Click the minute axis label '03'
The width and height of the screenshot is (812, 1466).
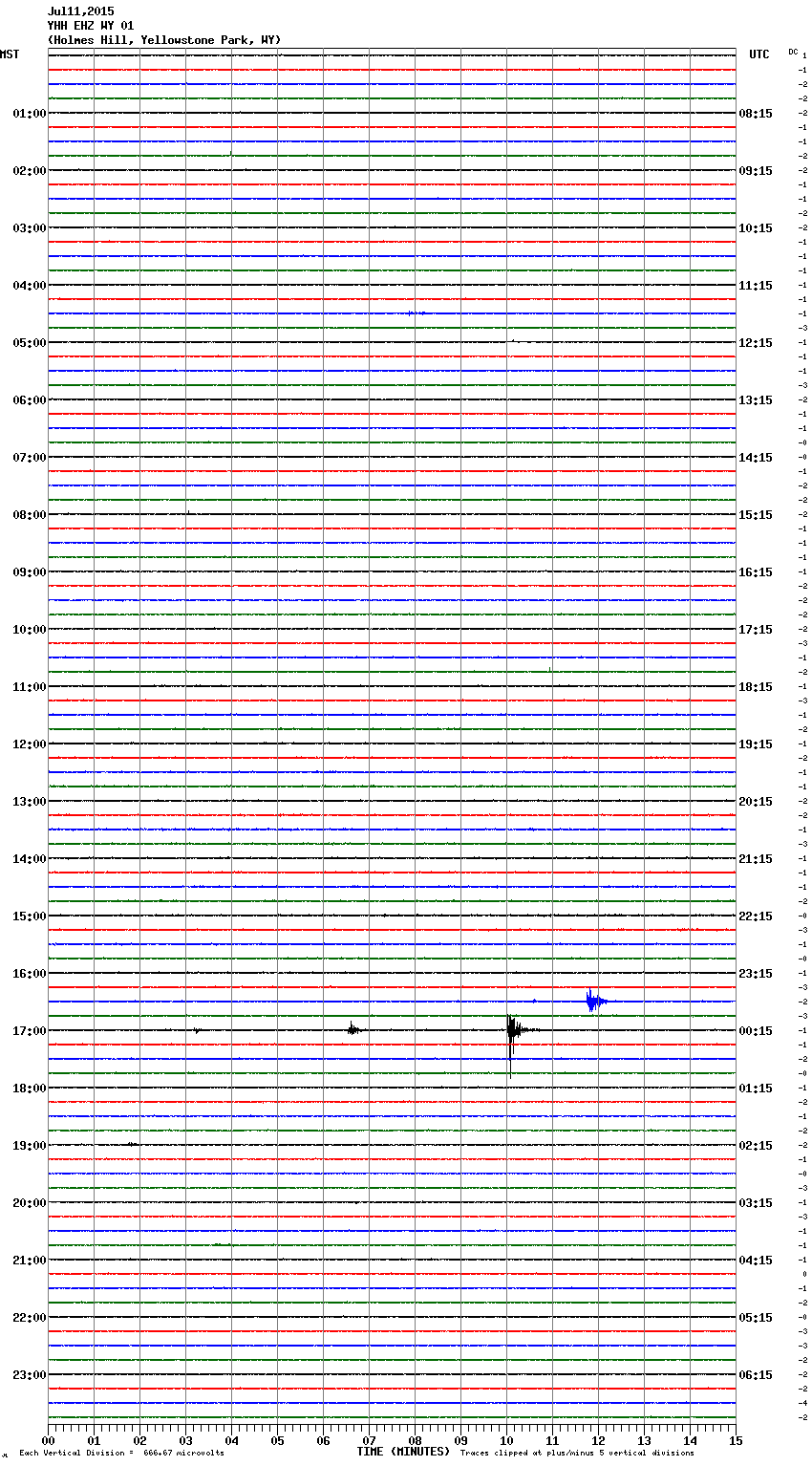point(185,1440)
